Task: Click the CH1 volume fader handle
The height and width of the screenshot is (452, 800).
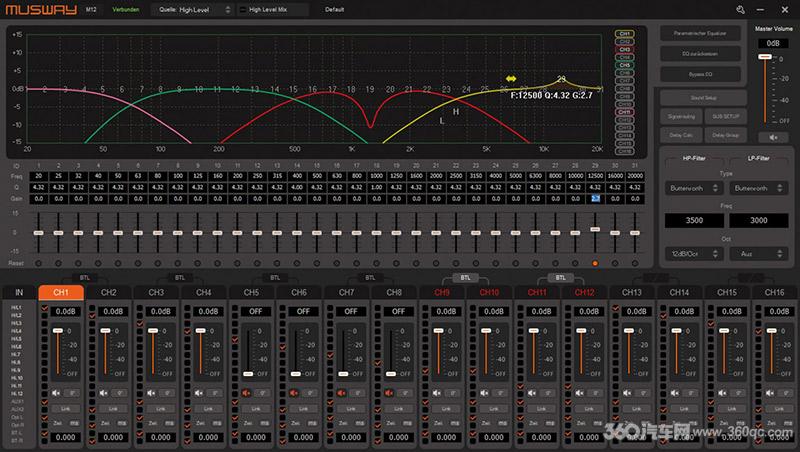Action: pos(58,331)
